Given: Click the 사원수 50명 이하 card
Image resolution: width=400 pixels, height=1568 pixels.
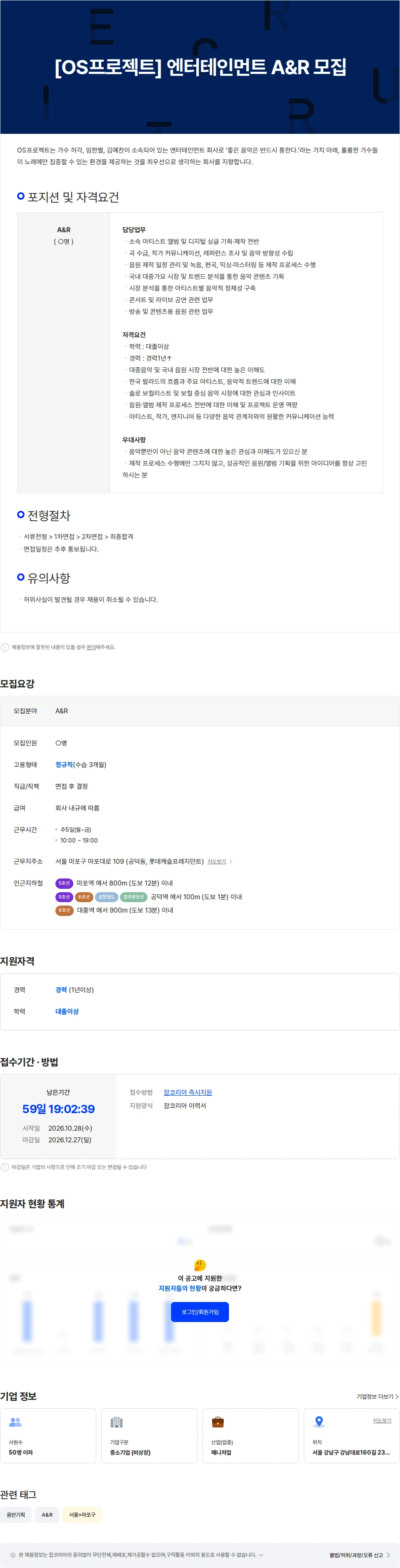Looking at the screenshot, I should click(48, 1435).
